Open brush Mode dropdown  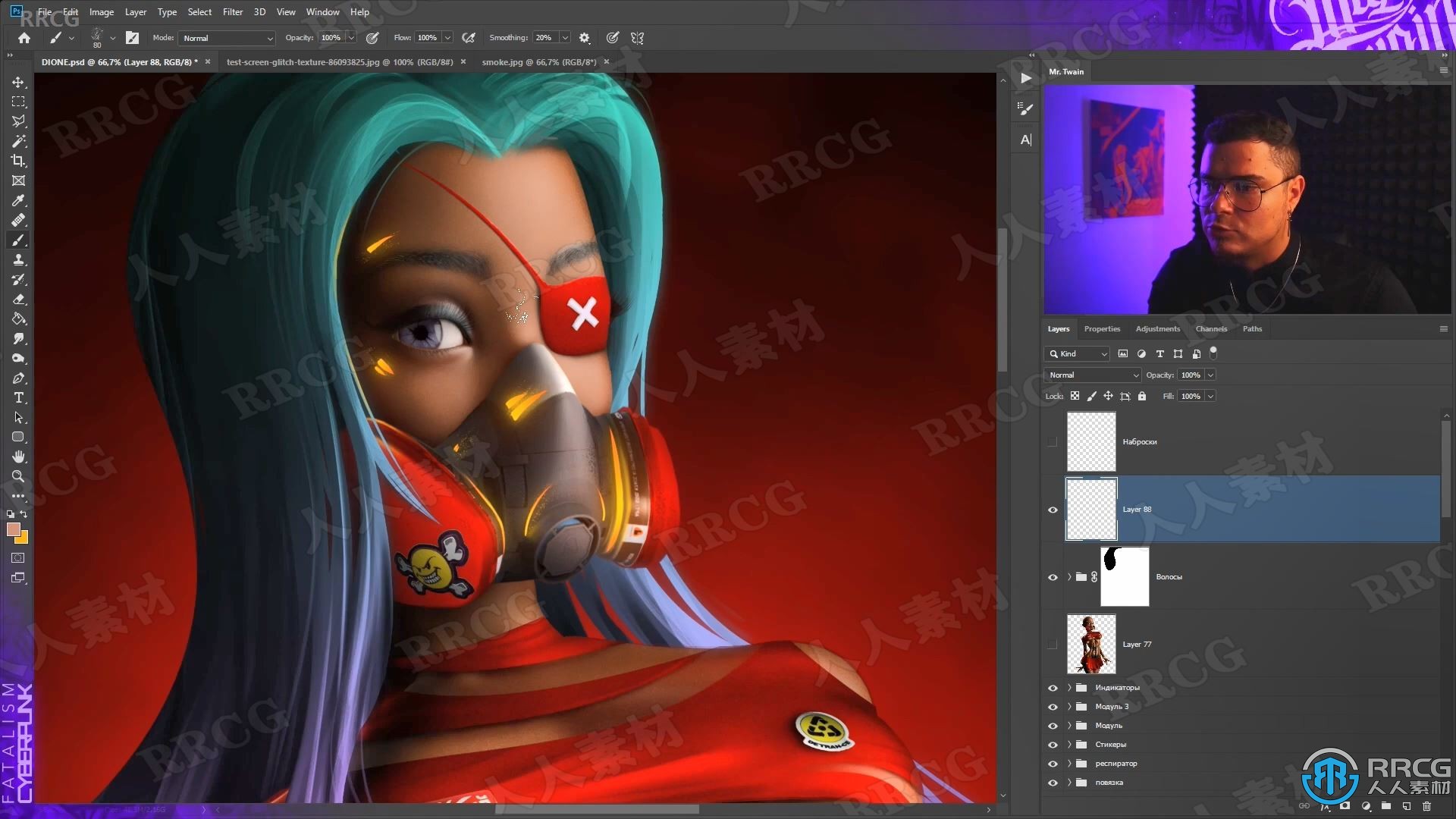coord(226,38)
